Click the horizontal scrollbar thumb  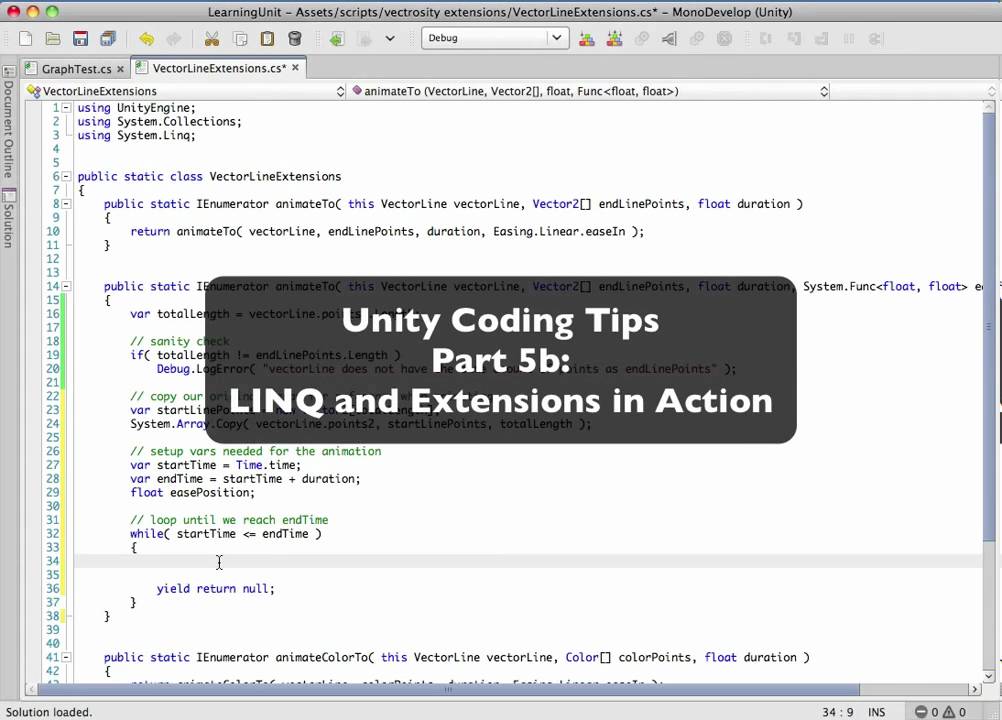(x=447, y=689)
